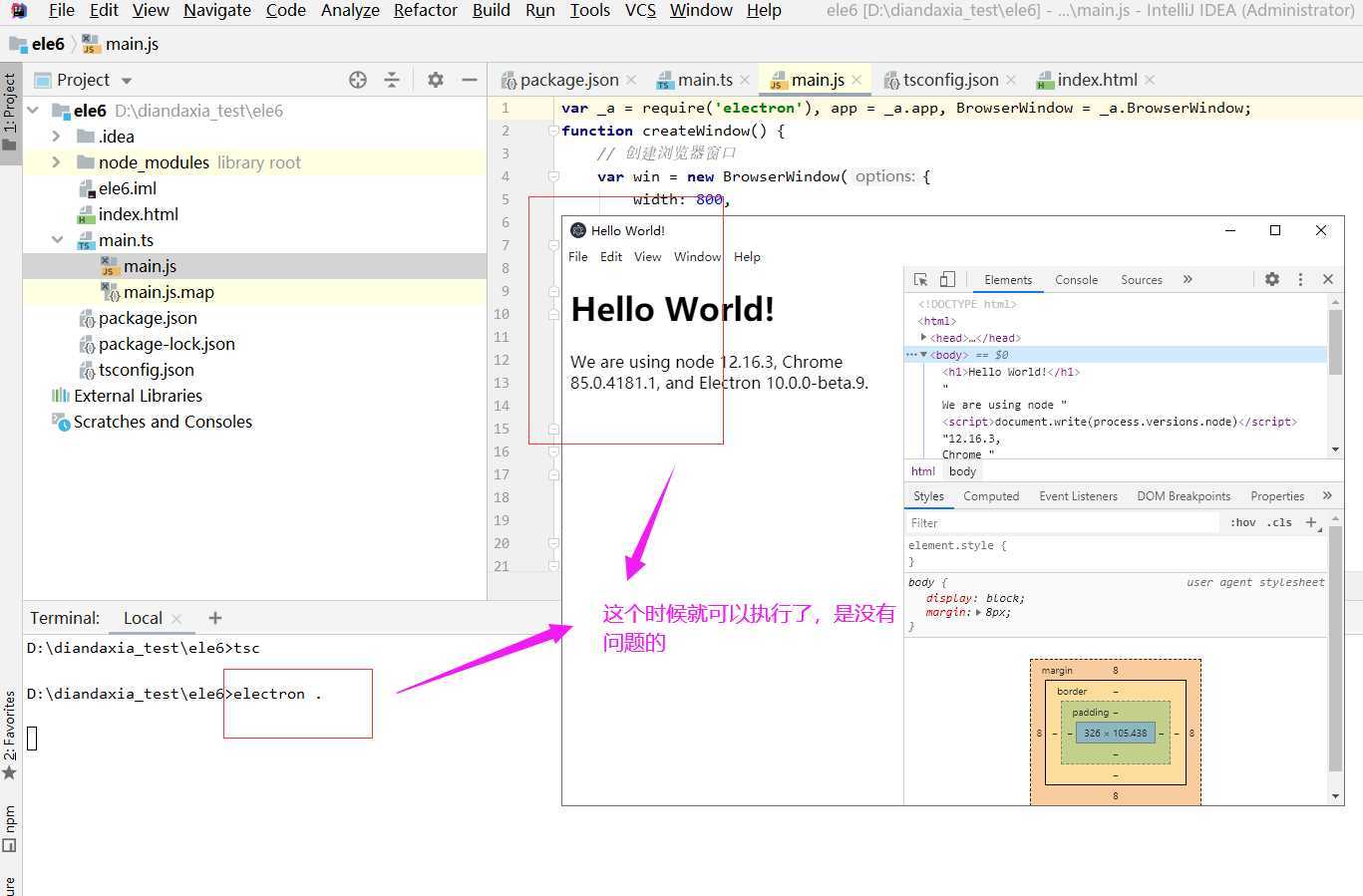Switch to the tsconfig.json editor tab
The width and height of the screenshot is (1363, 896).
950,80
